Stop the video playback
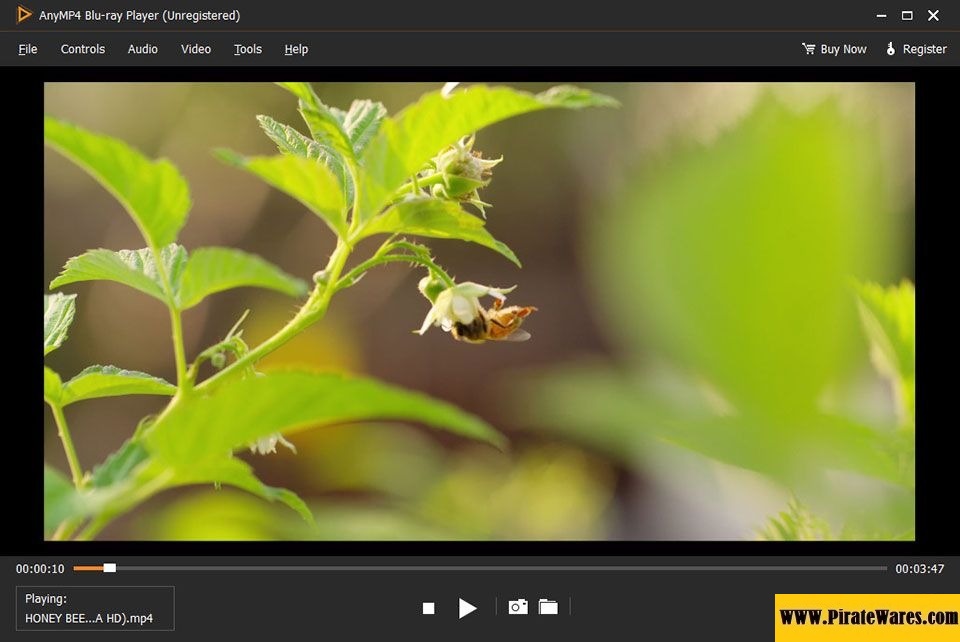This screenshot has height=642, width=960. (x=428, y=608)
